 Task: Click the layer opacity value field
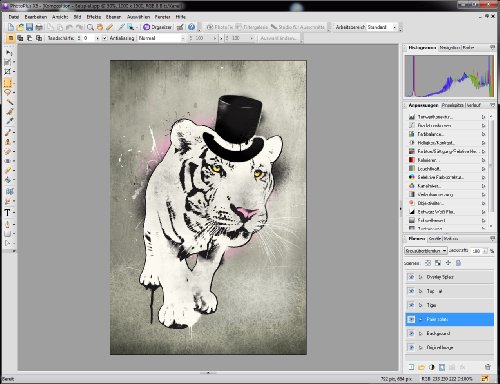click(477, 251)
